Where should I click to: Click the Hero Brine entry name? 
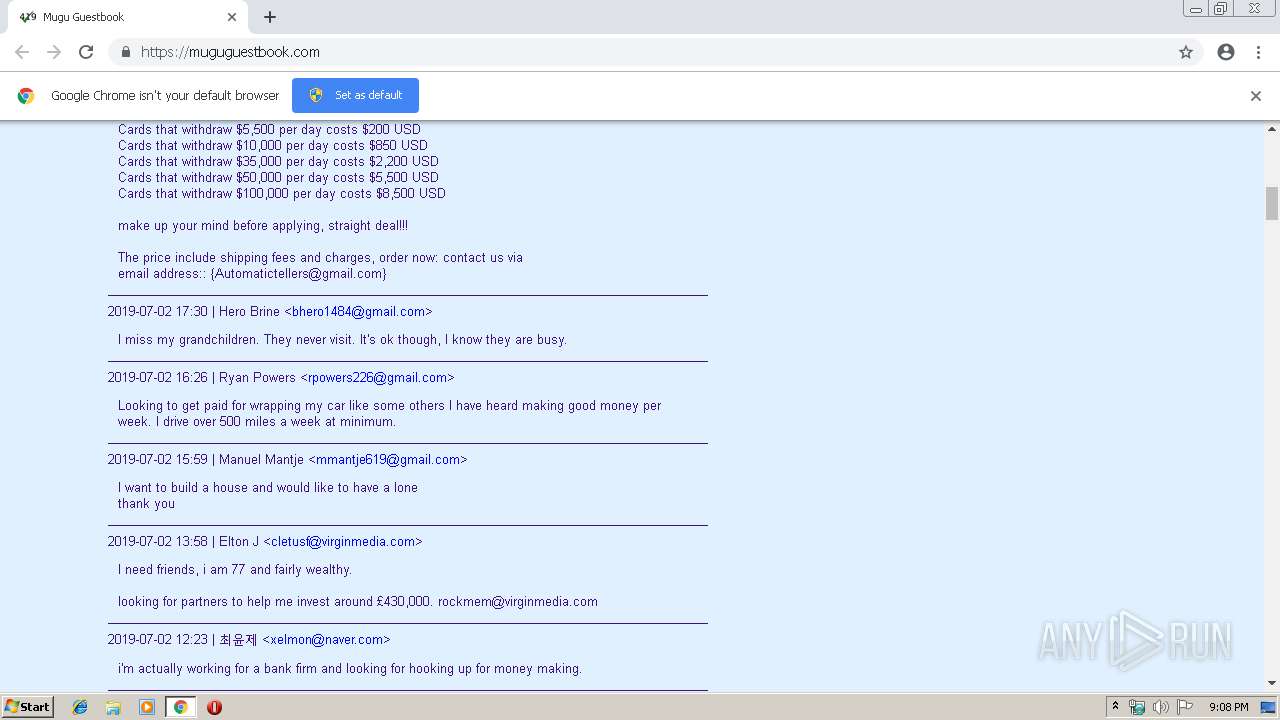click(250, 312)
